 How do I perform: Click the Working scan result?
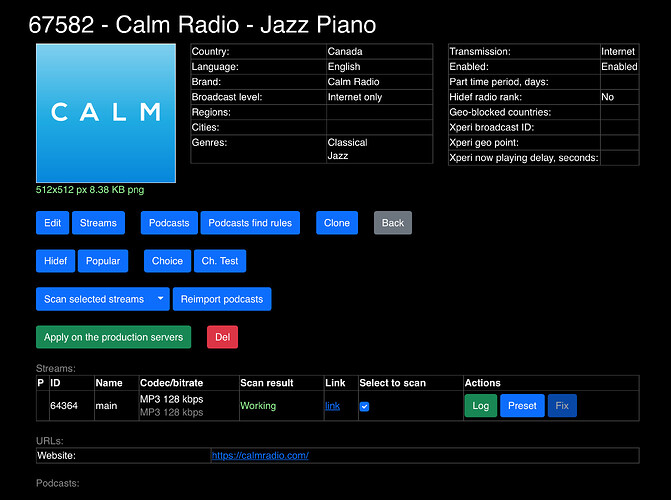[258, 405]
